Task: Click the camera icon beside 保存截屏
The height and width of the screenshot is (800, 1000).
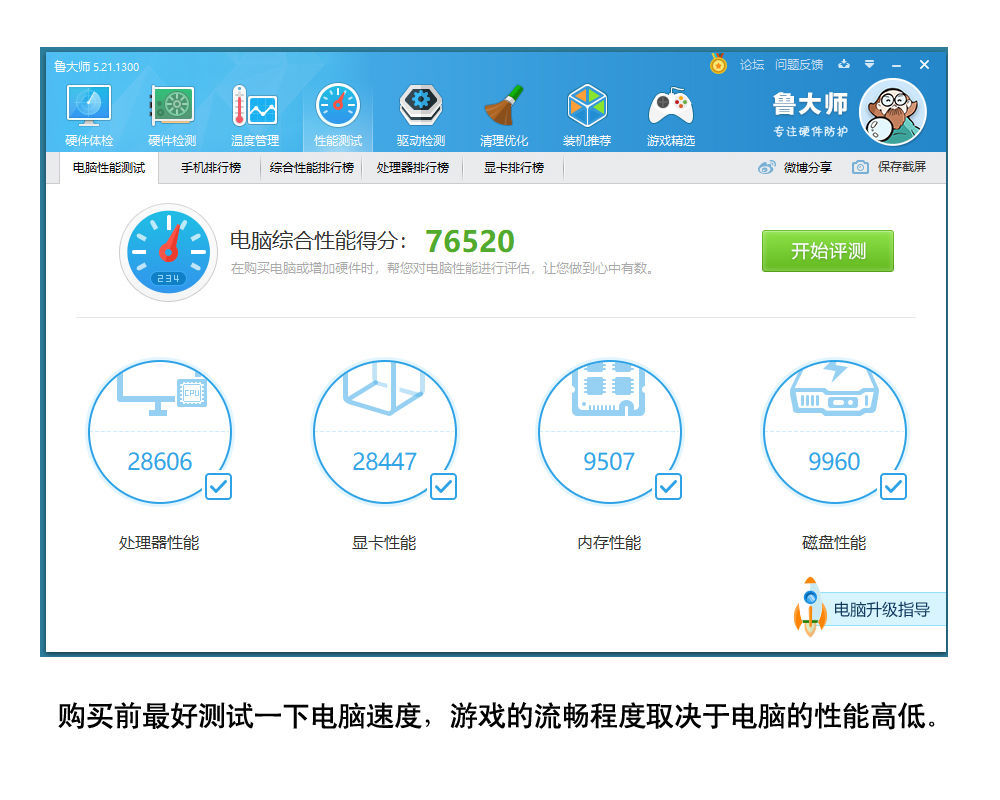Action: [x=860, y=167]
